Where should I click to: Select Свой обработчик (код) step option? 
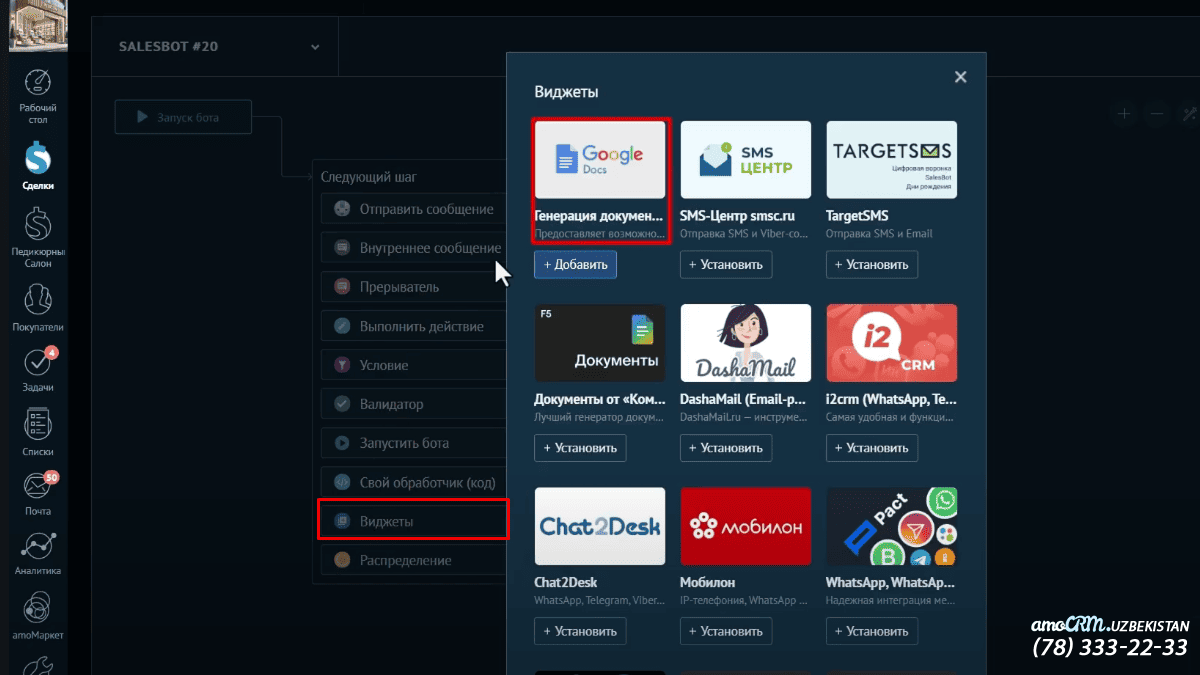coord(414,482)
